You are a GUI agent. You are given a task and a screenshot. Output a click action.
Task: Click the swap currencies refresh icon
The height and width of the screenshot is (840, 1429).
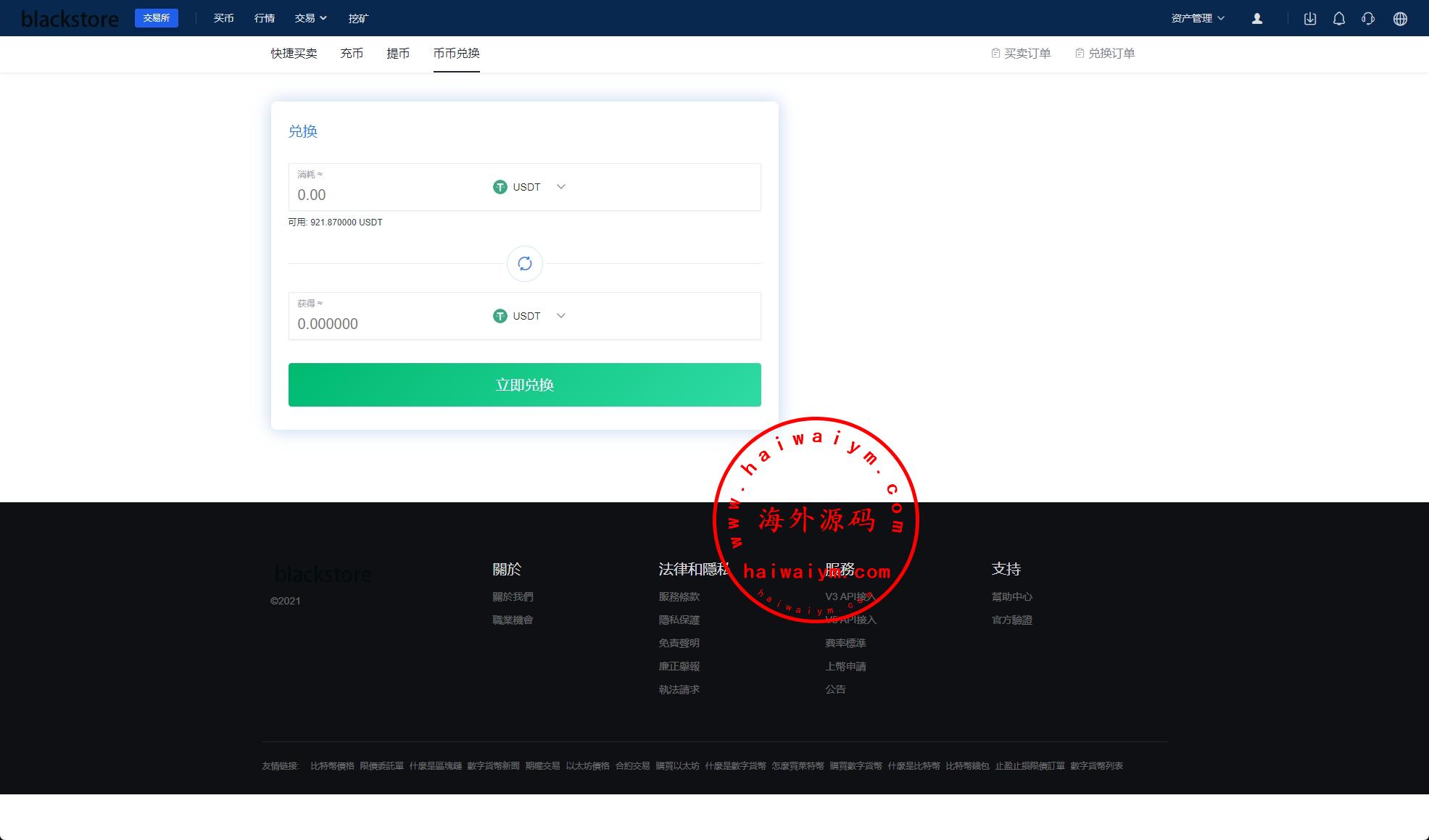tap(525, 264)
